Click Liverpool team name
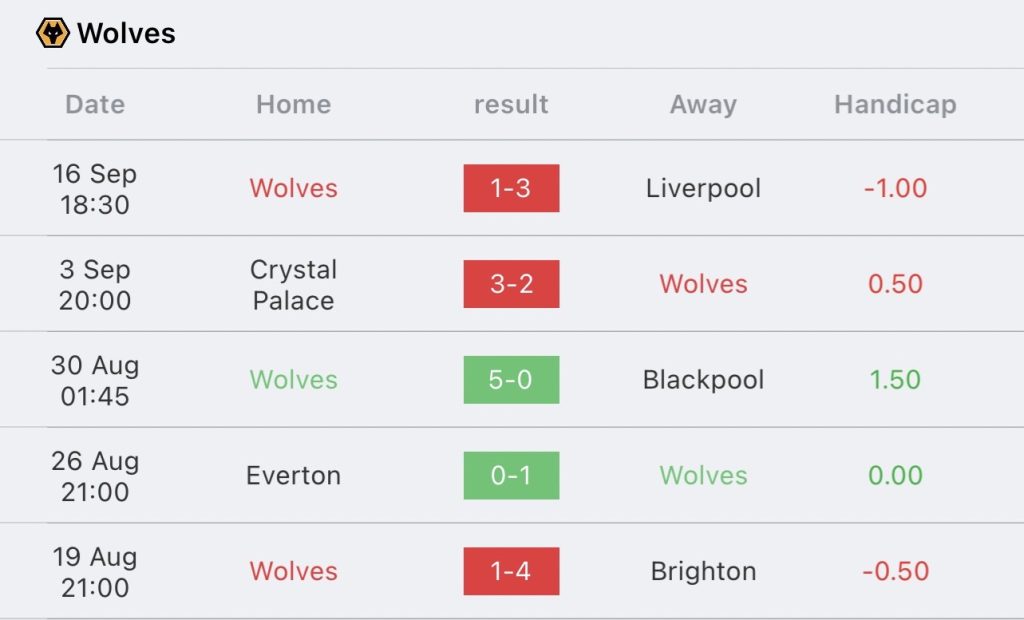The image size is (1024, 620). [x=703, y=188]
